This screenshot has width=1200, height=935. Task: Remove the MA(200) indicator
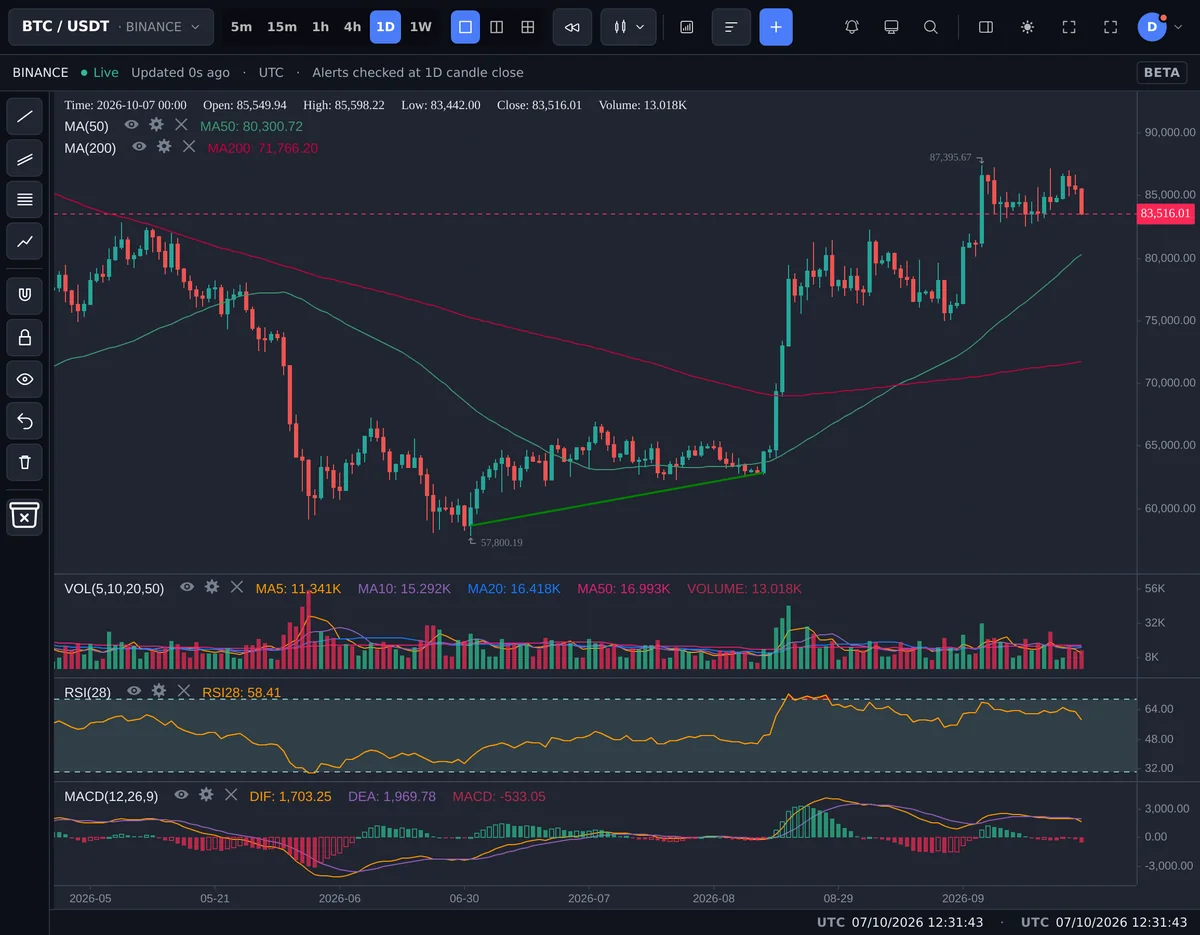189,147
